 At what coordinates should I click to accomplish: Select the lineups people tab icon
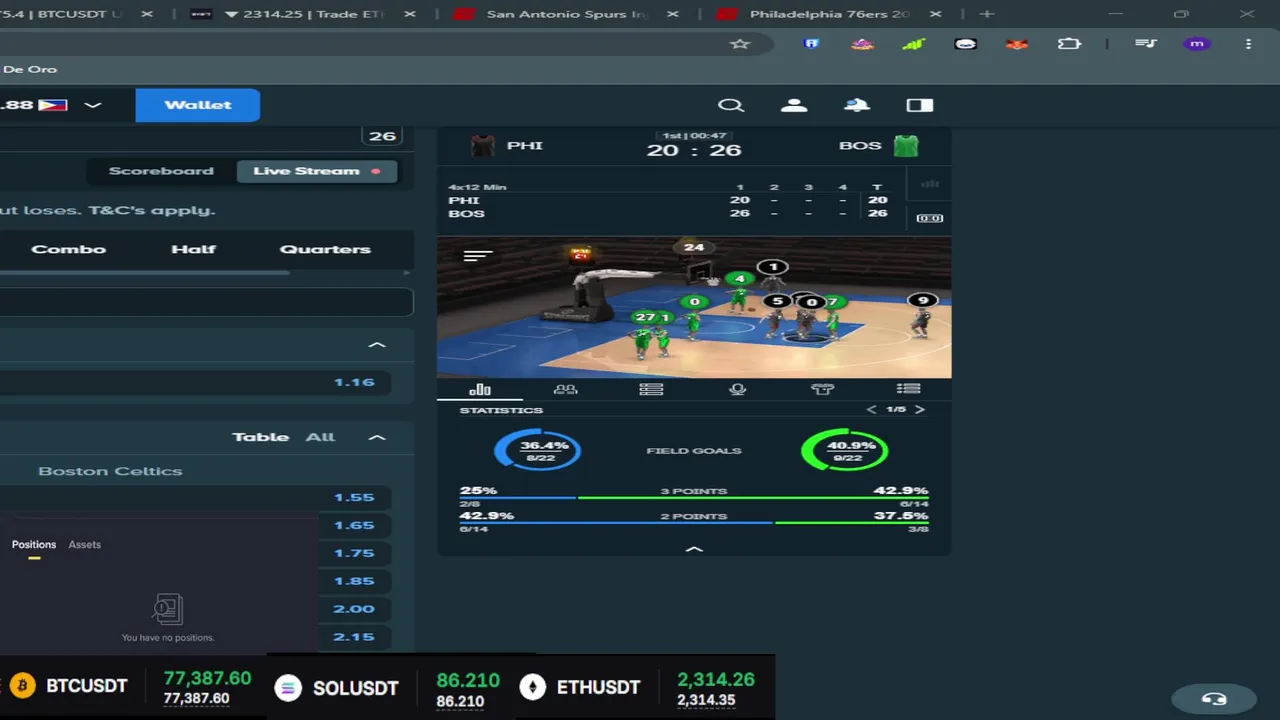[566, 389]
